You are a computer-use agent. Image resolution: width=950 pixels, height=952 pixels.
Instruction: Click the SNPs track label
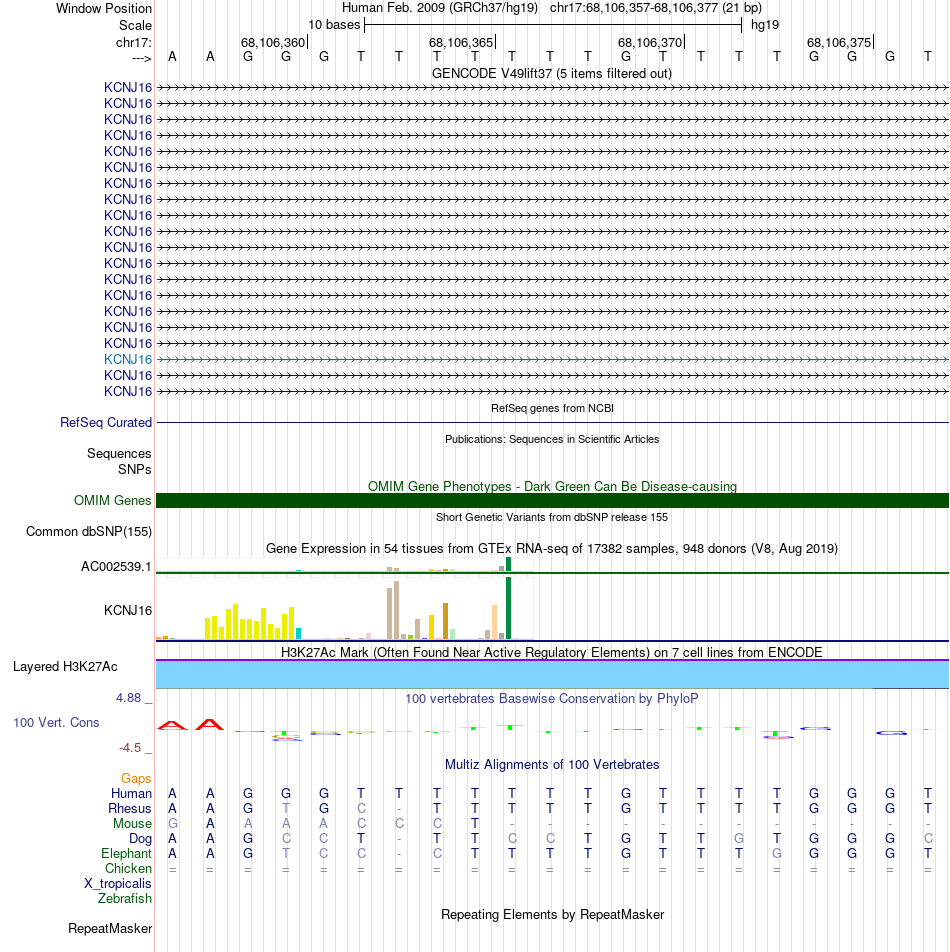pyautogui.click(x=135, y=469)
